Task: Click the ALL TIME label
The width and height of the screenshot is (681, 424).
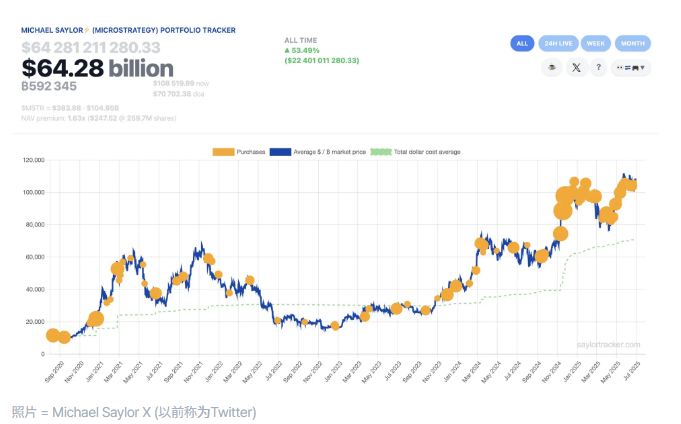Action: [301, 40]
